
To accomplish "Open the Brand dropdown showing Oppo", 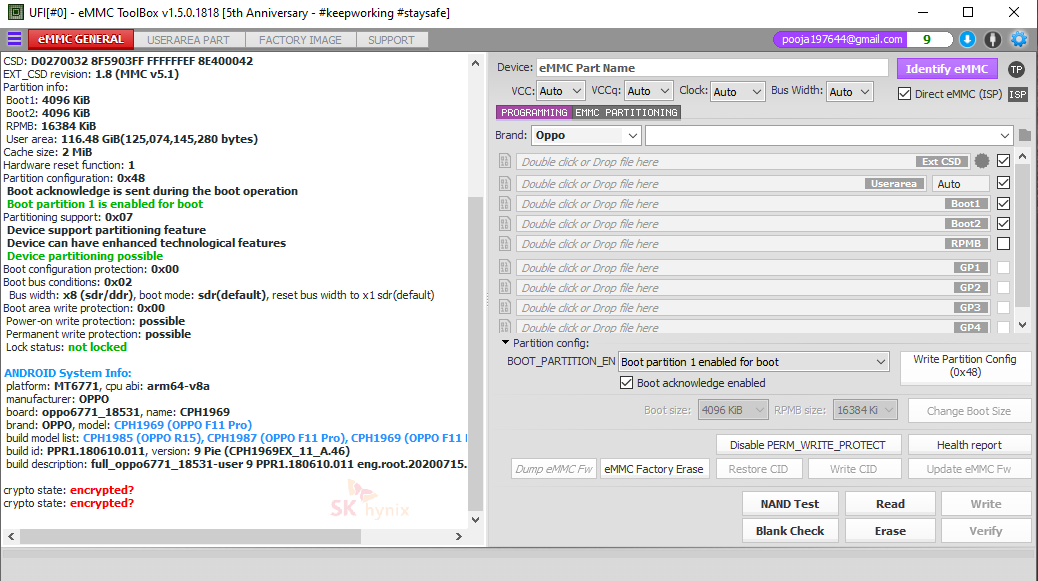I will coord(587,135).
